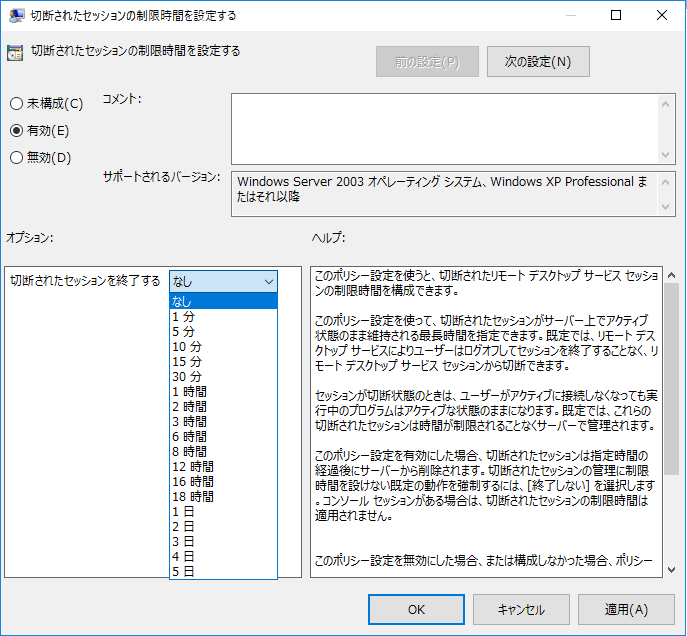Click comment box scroll up arrow
The width and height of the screenshot is (687, 636).
point(666,104)
